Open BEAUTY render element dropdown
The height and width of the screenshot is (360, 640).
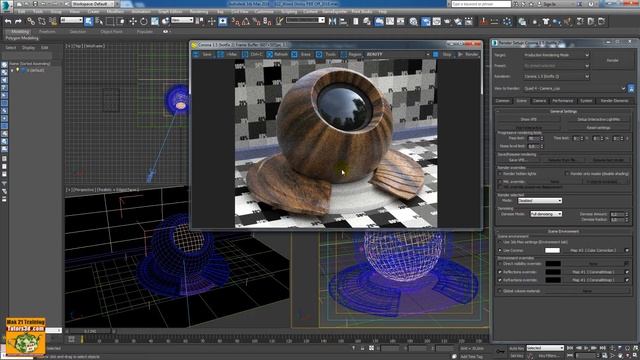tap(398, 54)
